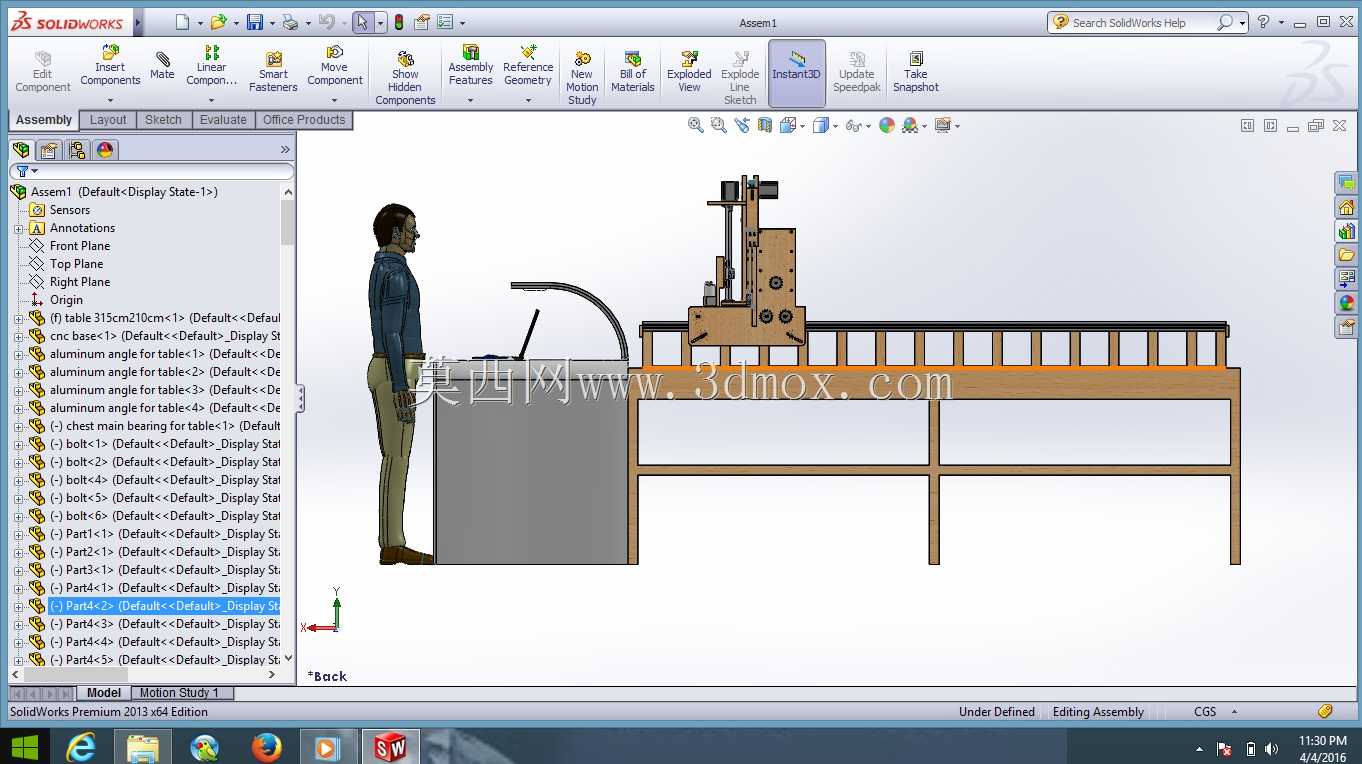Open unit system dropdown next to CGS
This screenshot has height=764, width=1362.
pos(1234,712)
